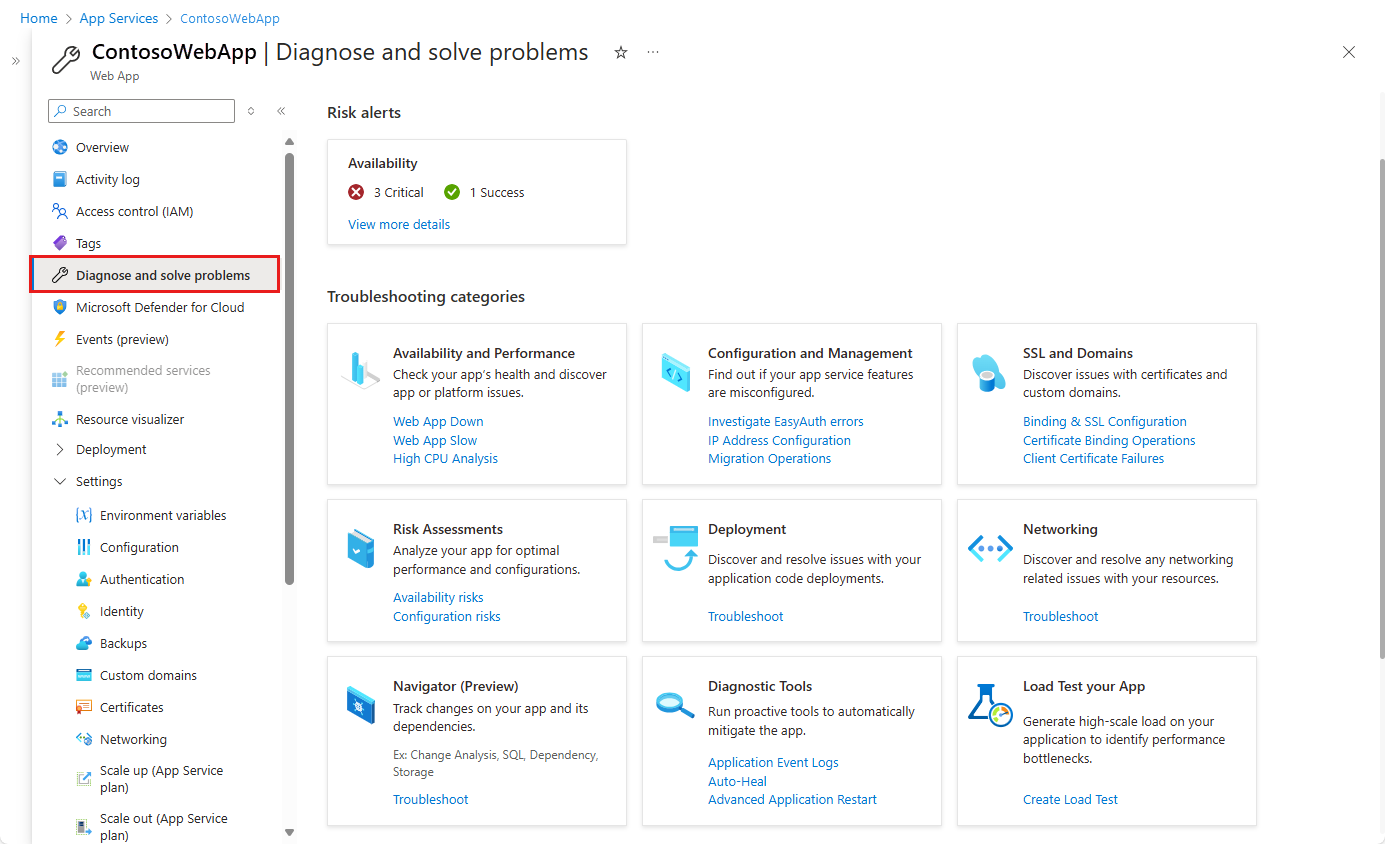Click the Microsoft Defender for Cloud shield icon
This screenshot has width=1385, height=844.
point(60,307)
